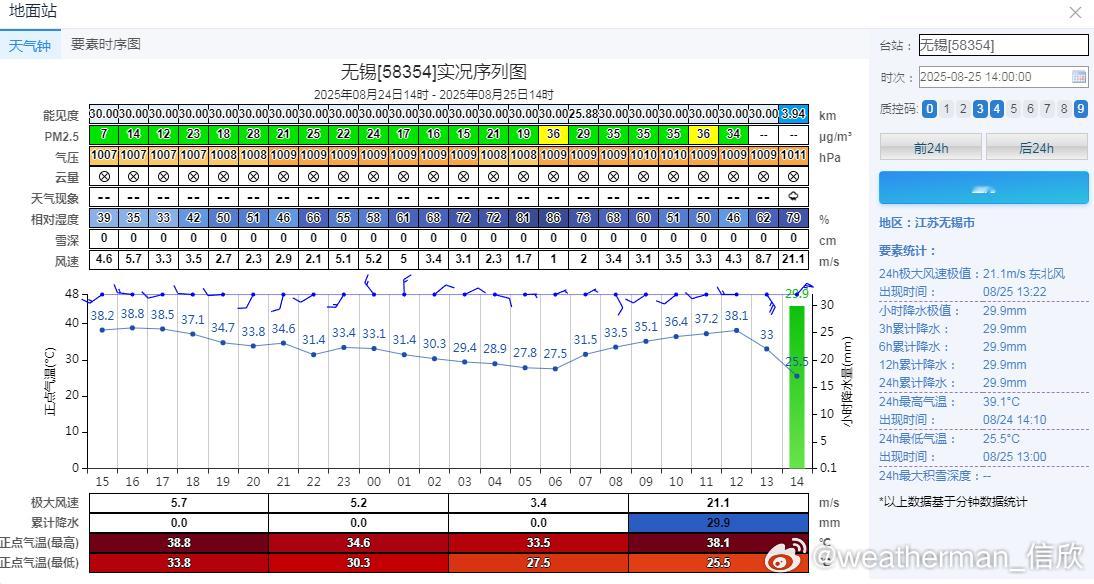Click the 38.8 temperature point on the chart
Viewport: 1094px width, 584px height.
pyautogui.click(x=133, y=327)
